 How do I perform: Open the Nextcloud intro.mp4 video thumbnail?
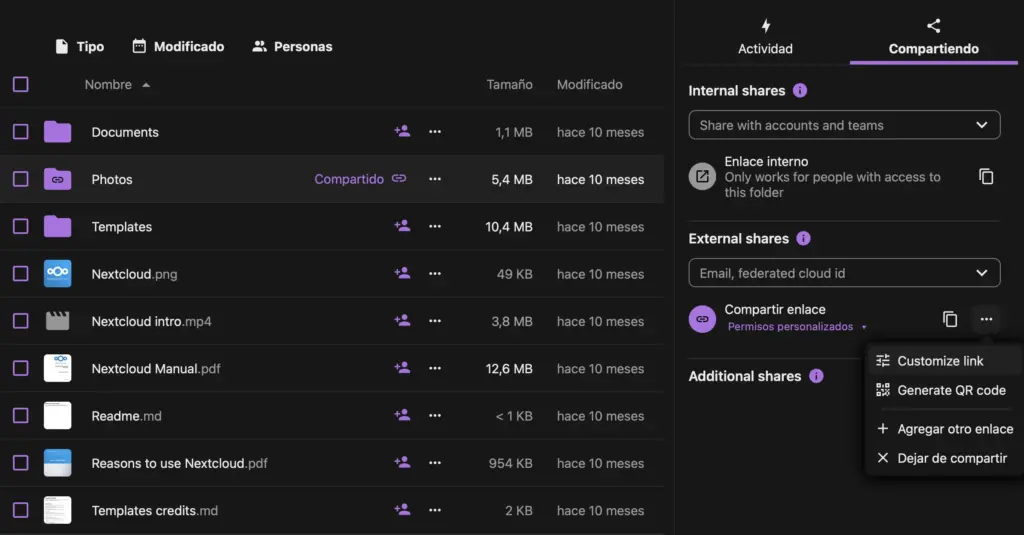(57, 321)
